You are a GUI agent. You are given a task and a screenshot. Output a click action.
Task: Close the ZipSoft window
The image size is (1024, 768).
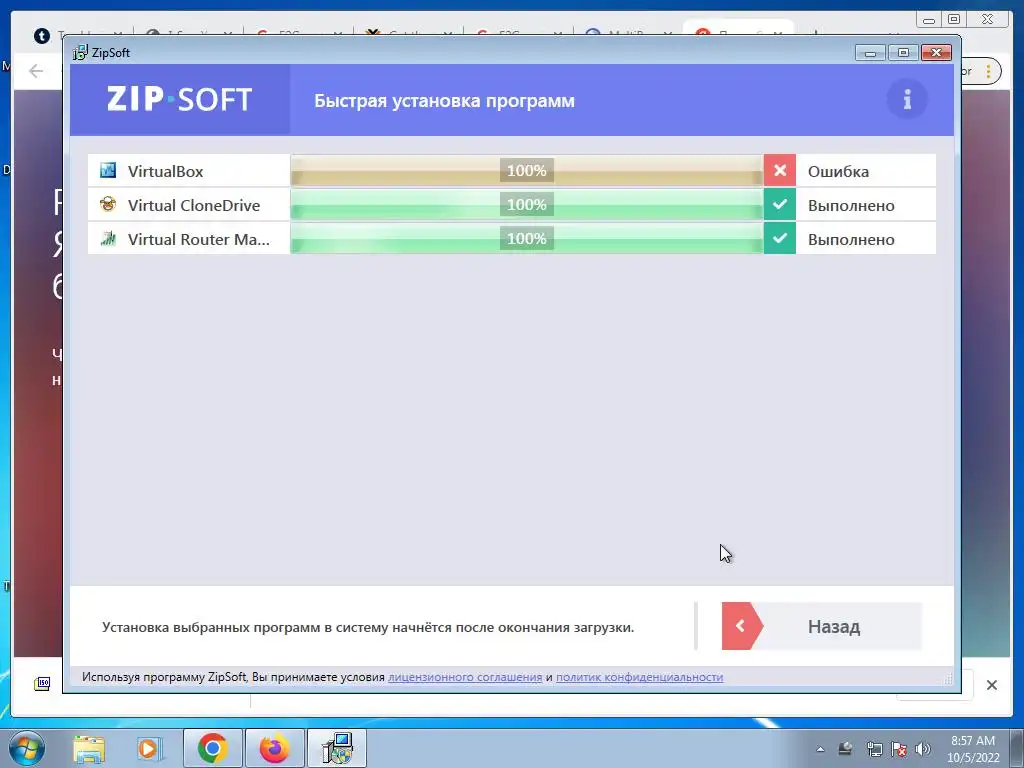[x=936, y=52]
